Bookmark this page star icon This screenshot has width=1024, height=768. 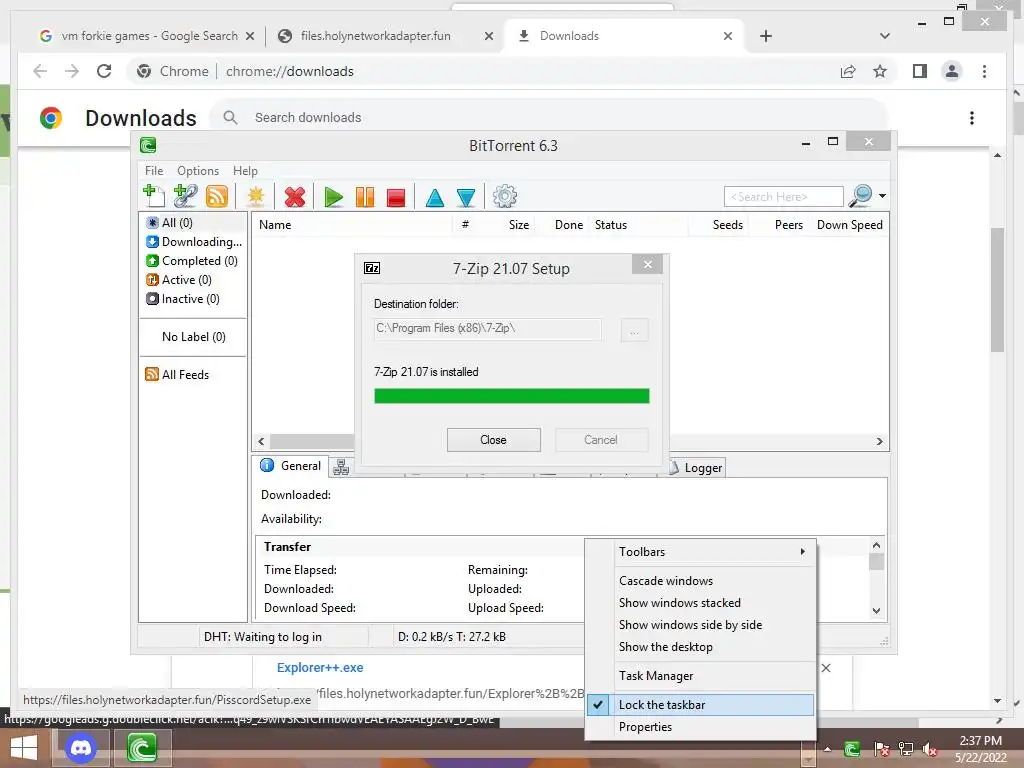880,71
